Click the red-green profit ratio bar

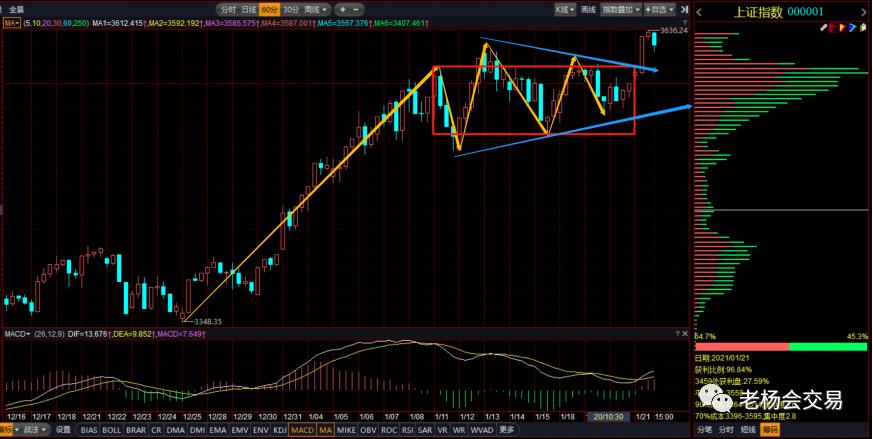point(781,347)
